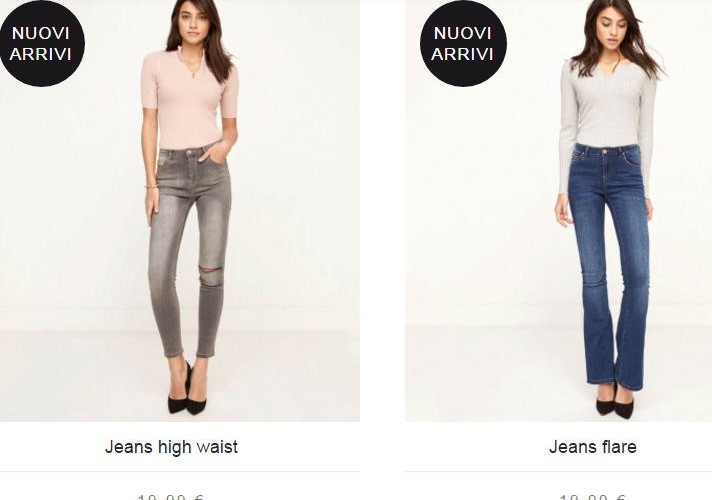Click the NUOVI ARRIVI badge on grey jeans product
This screenshot has width=712, height=500.
tap(41, 44)
